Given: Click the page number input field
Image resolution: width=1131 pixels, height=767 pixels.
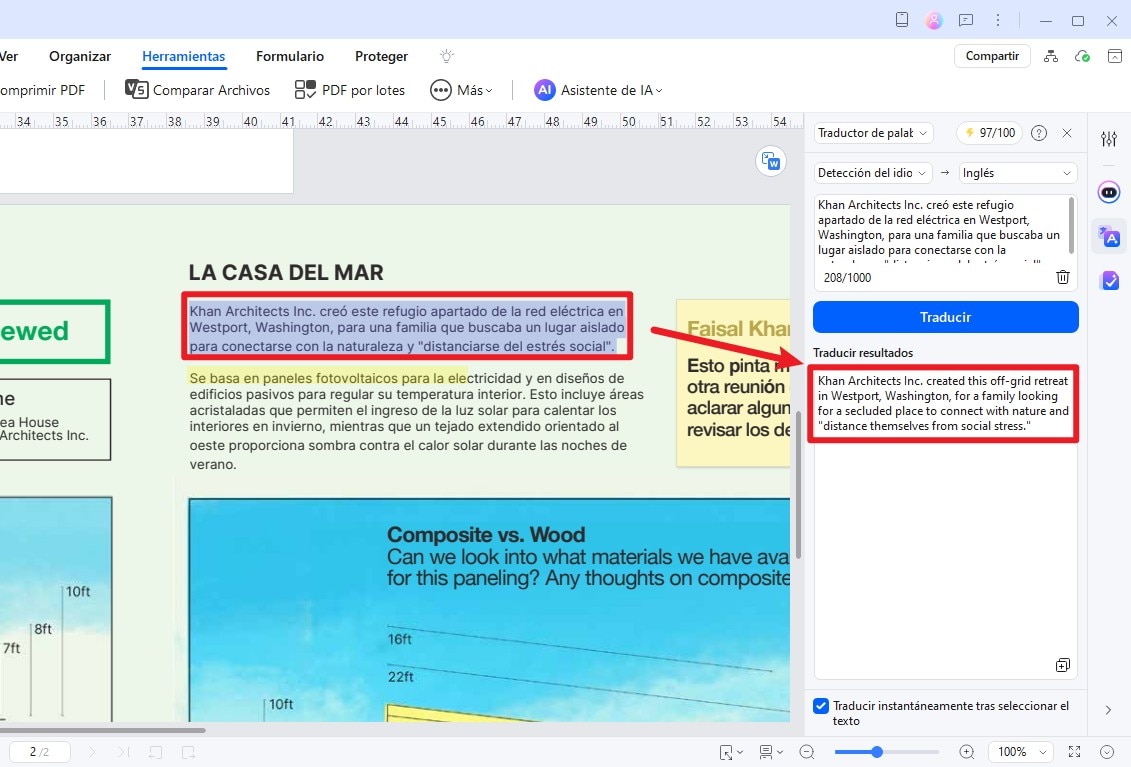Looking at the screenshot, I should (x=40, y=752).
